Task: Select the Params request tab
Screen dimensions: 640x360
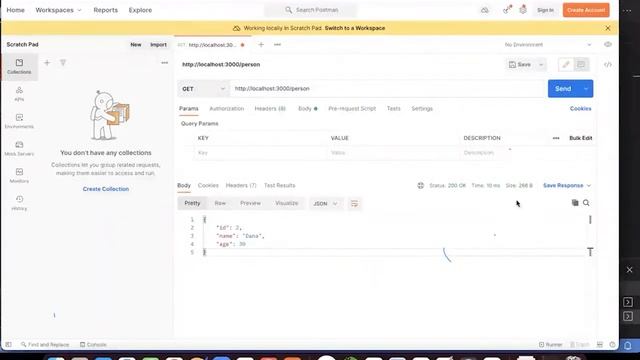Action: pyautogui.click(x=189, y=109)
